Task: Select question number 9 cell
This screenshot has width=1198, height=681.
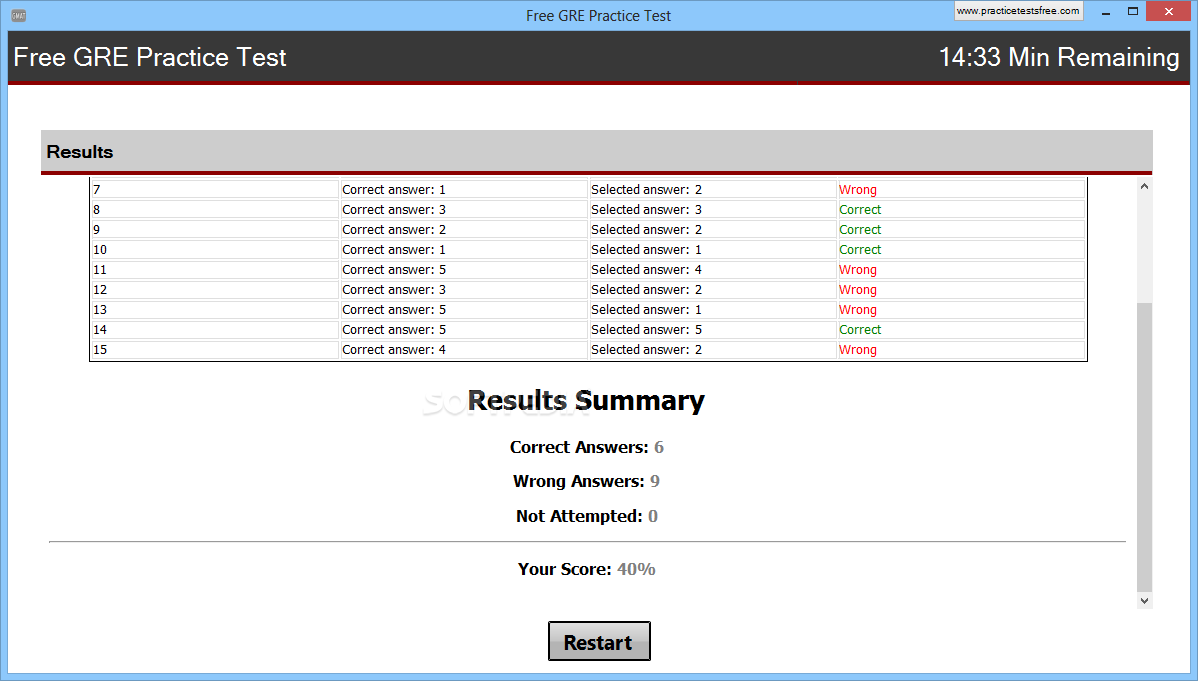Action: (215, 229)
